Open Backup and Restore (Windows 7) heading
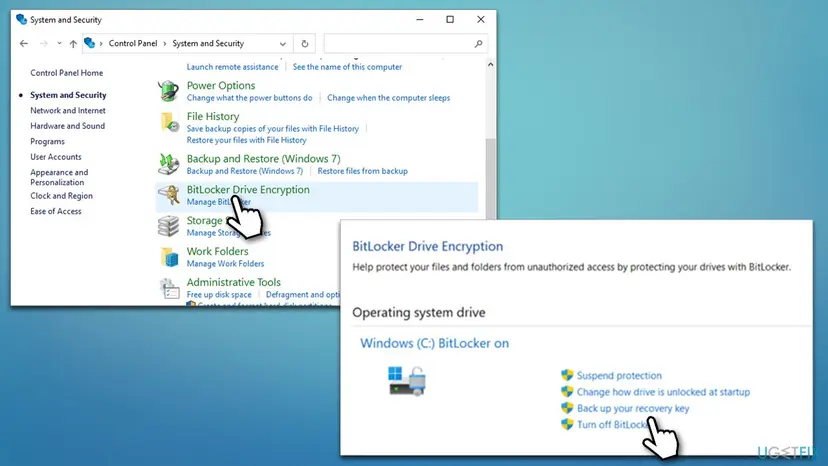Viewport: 828px width, 466px height. tap(264, 159)
